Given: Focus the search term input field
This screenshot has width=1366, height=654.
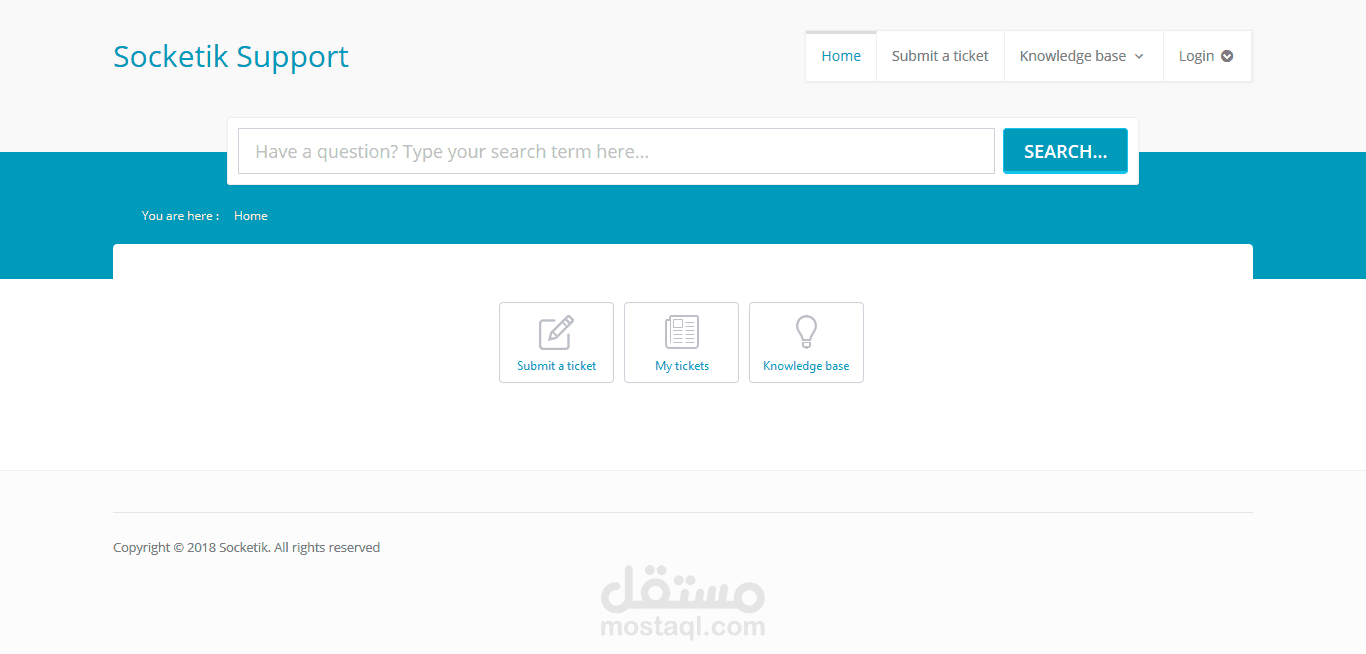Looking at the screenshot, I should [x=616, y=151].
